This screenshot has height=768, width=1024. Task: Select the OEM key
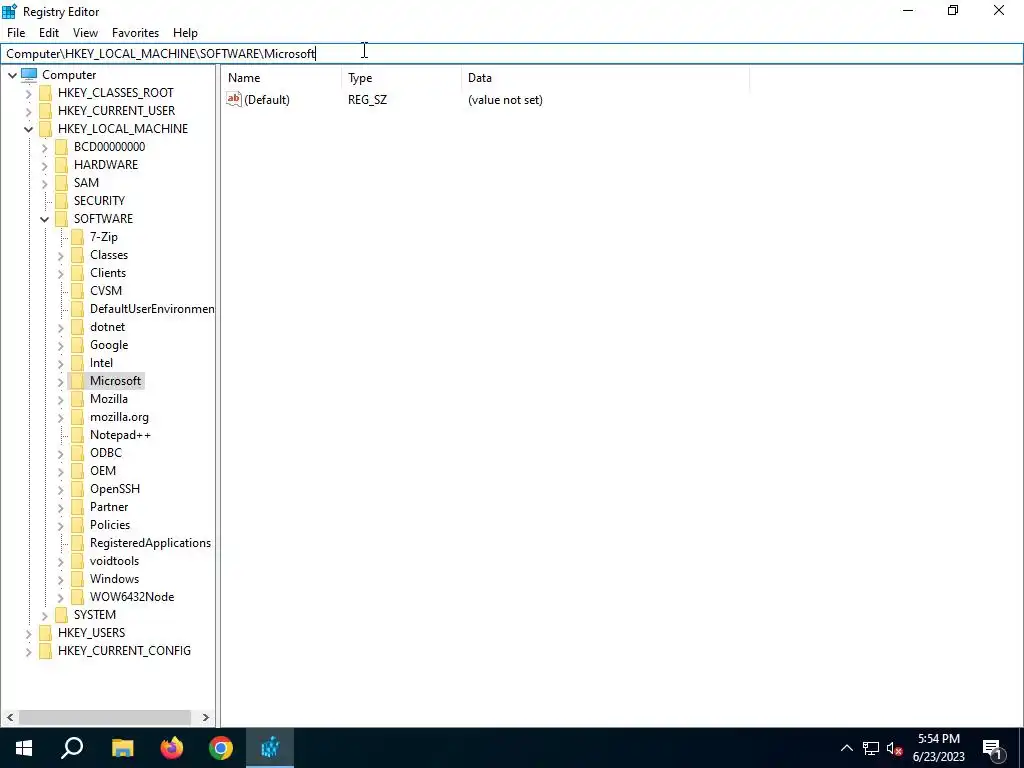(x=103, y=471)
